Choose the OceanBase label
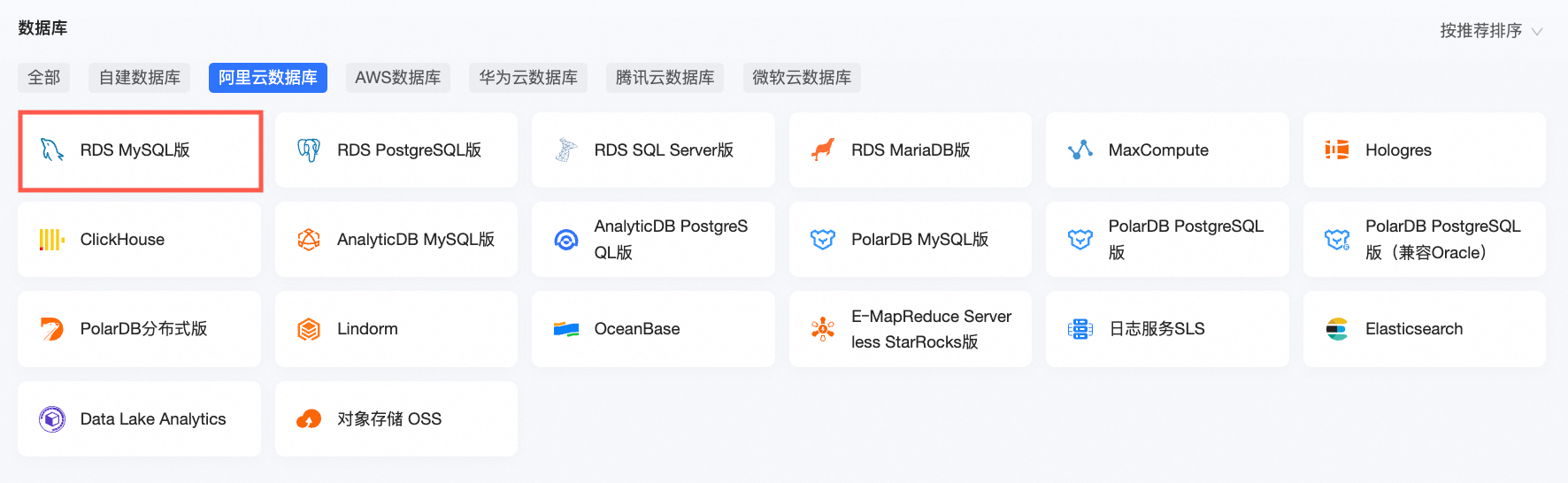 tap(638, 329)
